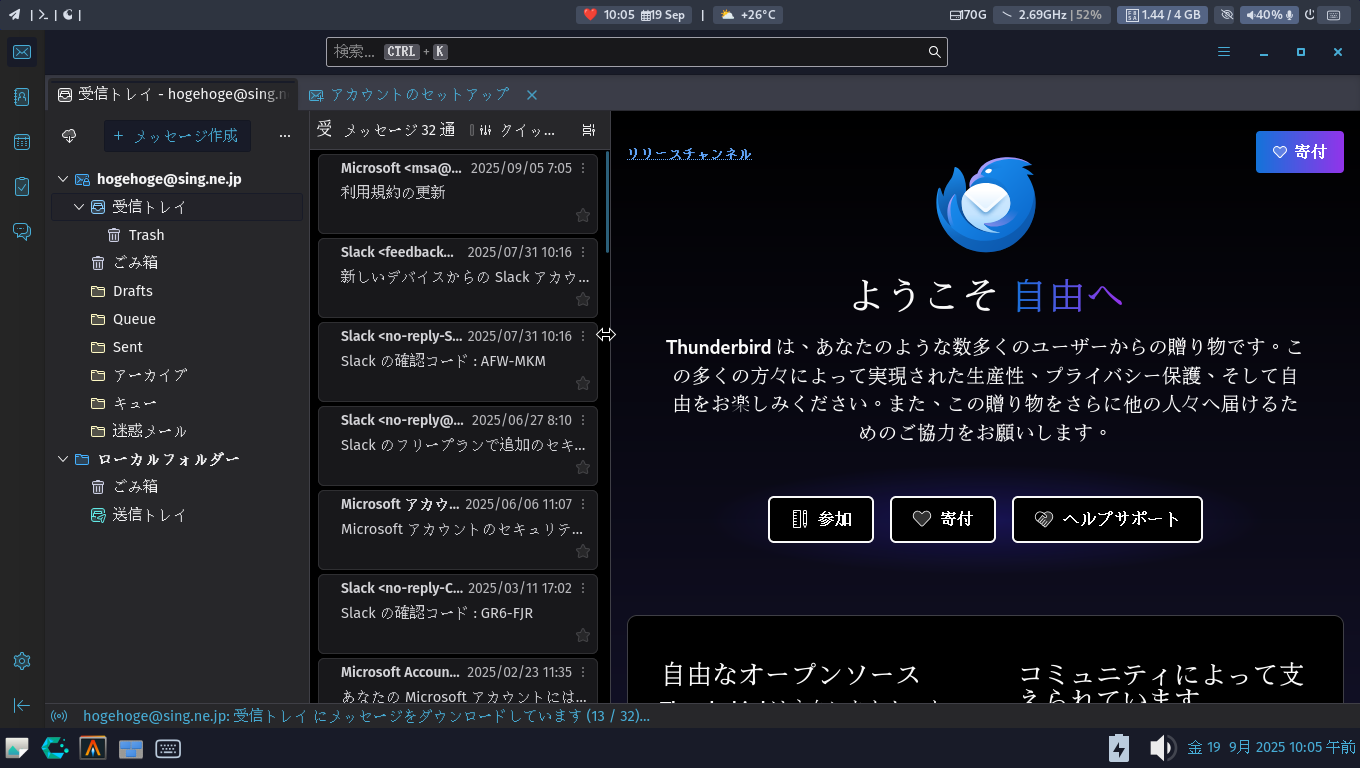The width and height of the screenshot is (1360, 768).
Task: Click the purple 寄付 button at top right
Action: (1300, 152)
